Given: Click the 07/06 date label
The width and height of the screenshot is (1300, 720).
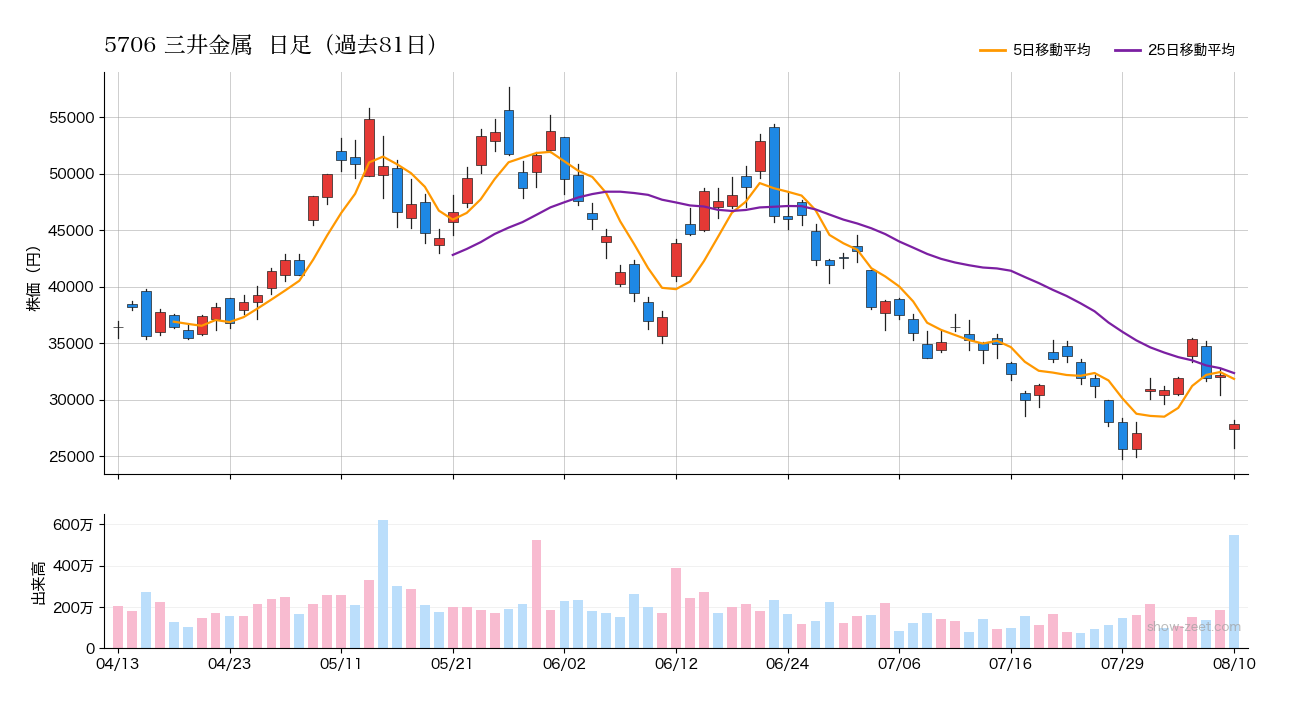Looking at the screenshot, I should tap(899, 664).
